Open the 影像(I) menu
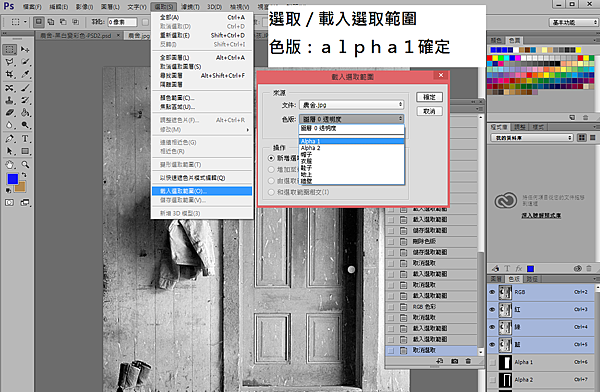Viewport: 600px width, 392px height. [x=84, y=7]
